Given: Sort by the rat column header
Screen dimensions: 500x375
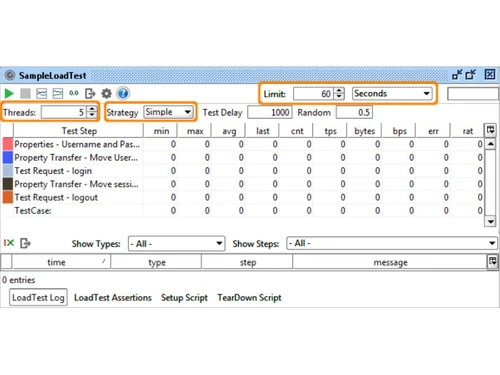Looking at the screenshot, I should (467, 131).
